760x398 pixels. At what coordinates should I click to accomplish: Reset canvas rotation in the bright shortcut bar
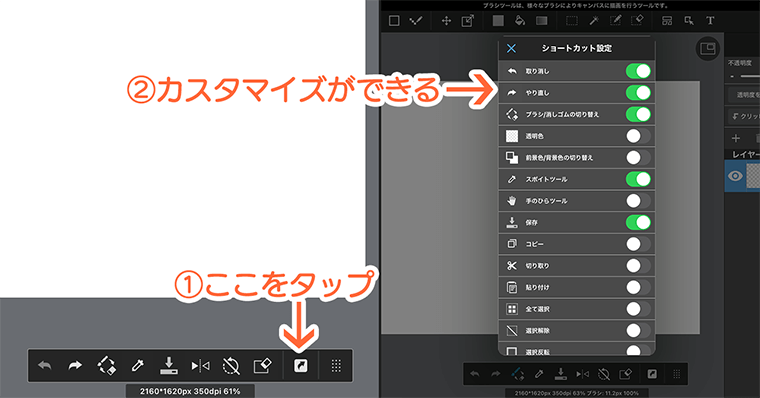(x=231, y=366)
